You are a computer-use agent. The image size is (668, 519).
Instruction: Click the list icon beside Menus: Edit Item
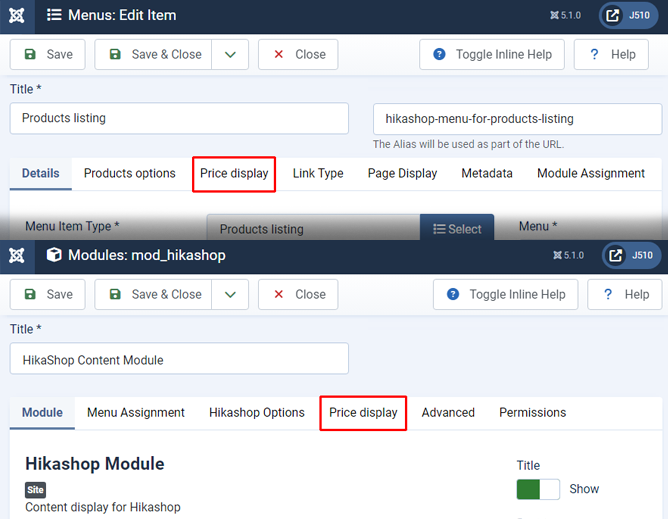(54, 15)
